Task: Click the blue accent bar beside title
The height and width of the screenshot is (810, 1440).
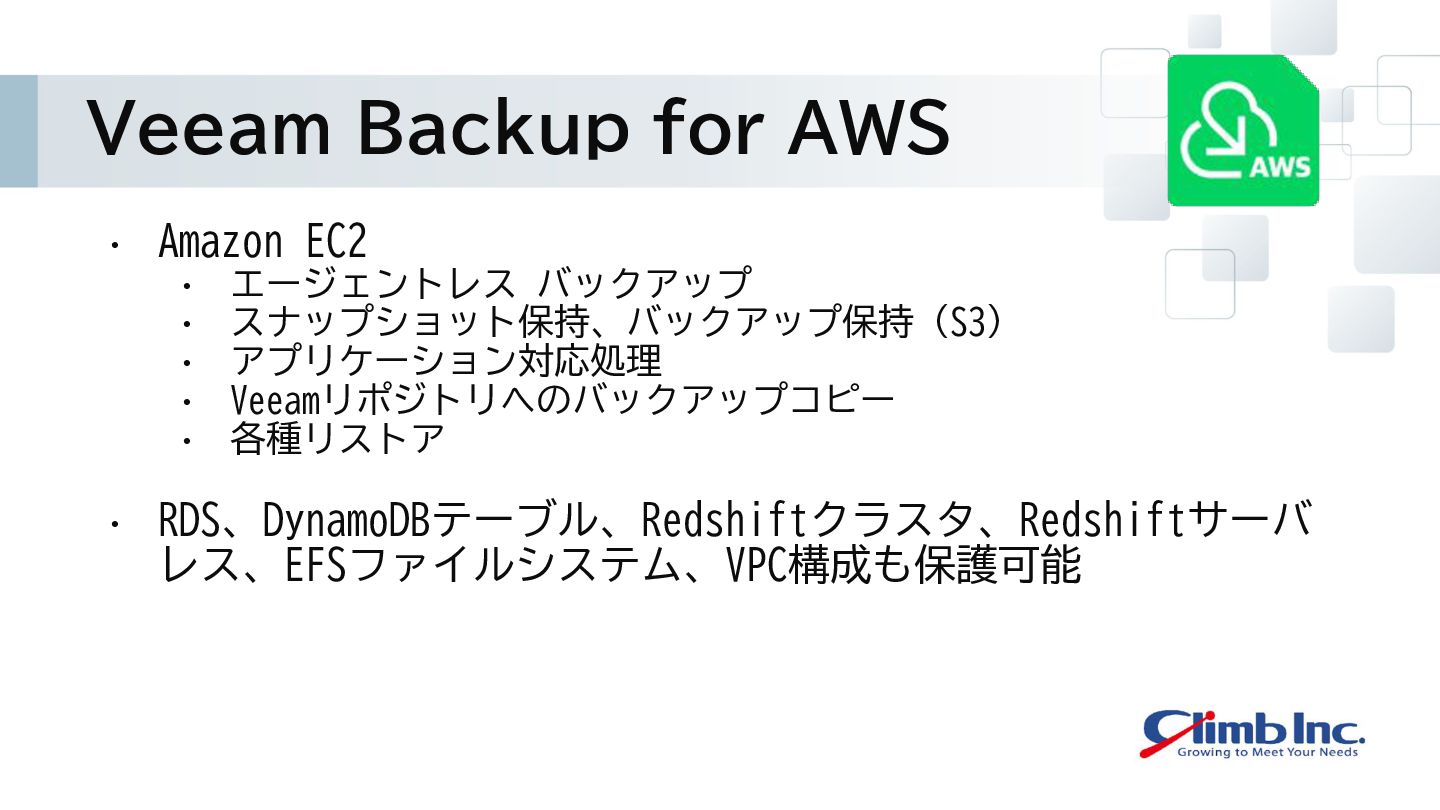Action: click(x=18, y=130)
